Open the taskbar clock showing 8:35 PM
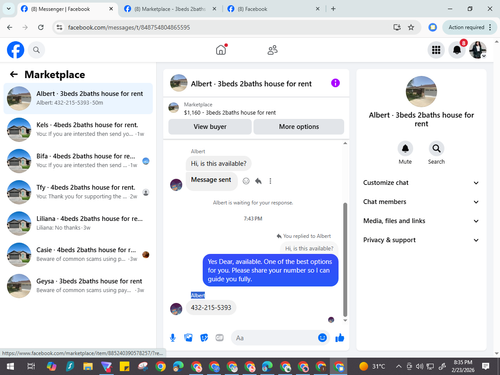The image size is (500, 375). (463, 366)
